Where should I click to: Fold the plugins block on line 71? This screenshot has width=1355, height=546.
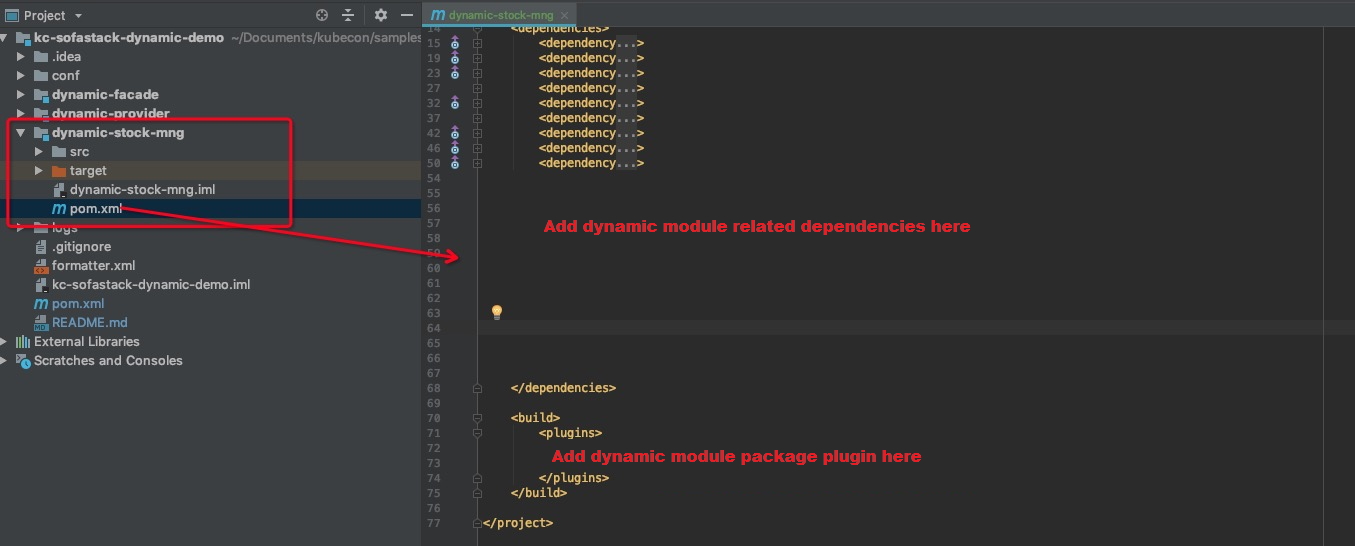click(x=477, y=433)
